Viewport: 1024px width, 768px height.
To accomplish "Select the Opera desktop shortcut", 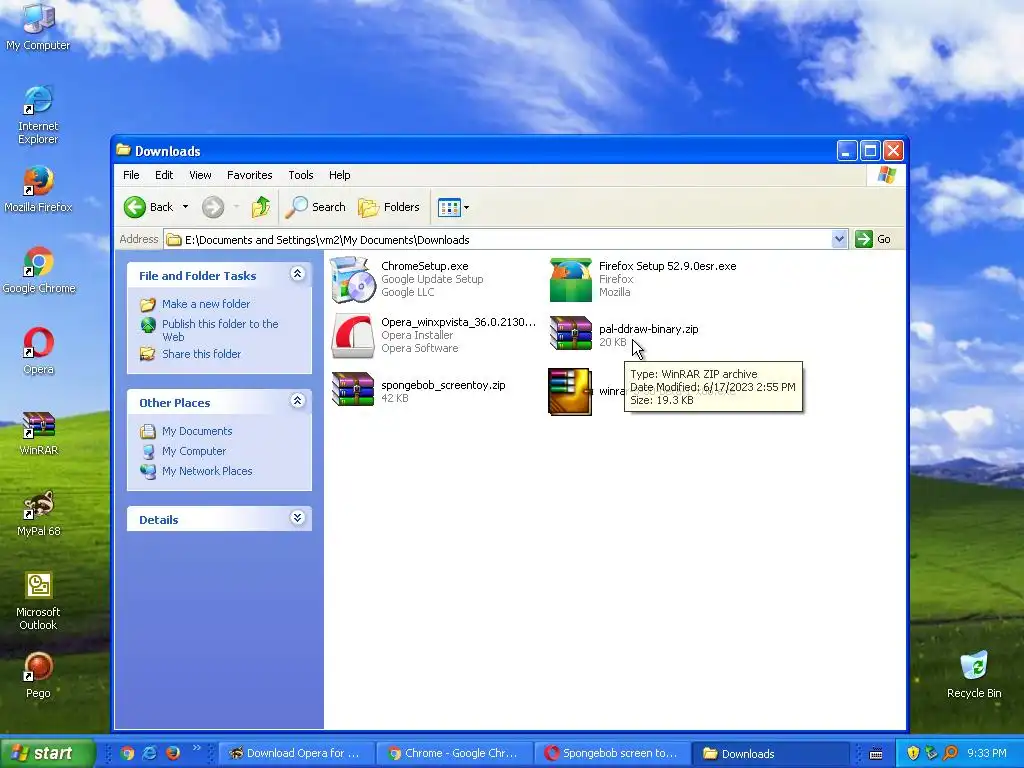I will pos(39,351).
